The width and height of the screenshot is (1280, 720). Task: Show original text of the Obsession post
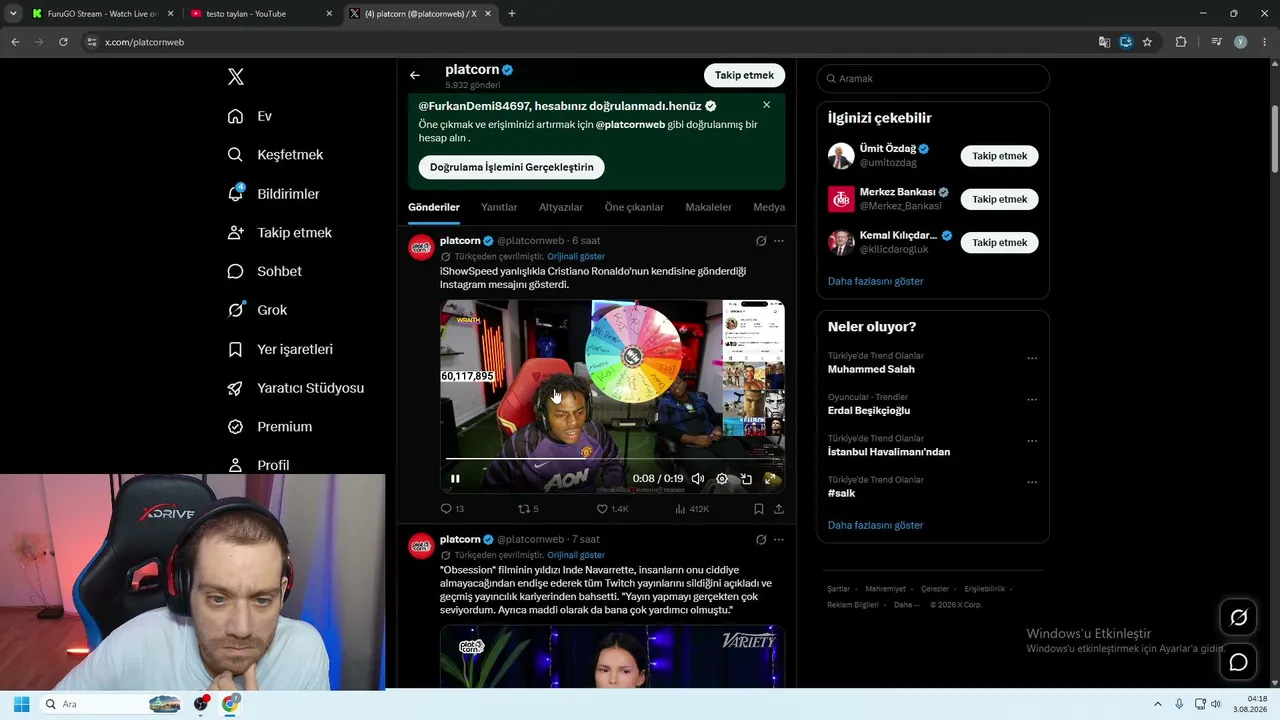pyautogui.click(x=576, y=555)
